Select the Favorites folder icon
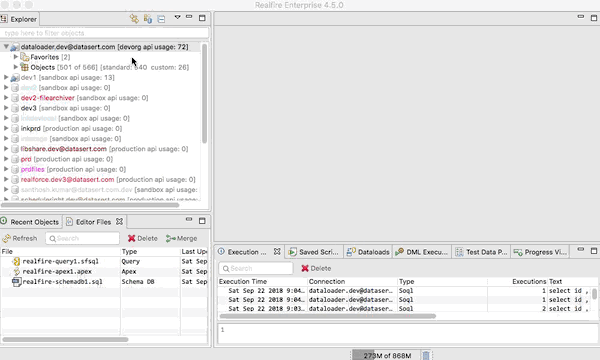Viewport: 600px width, 360px height. coord(24,57)
